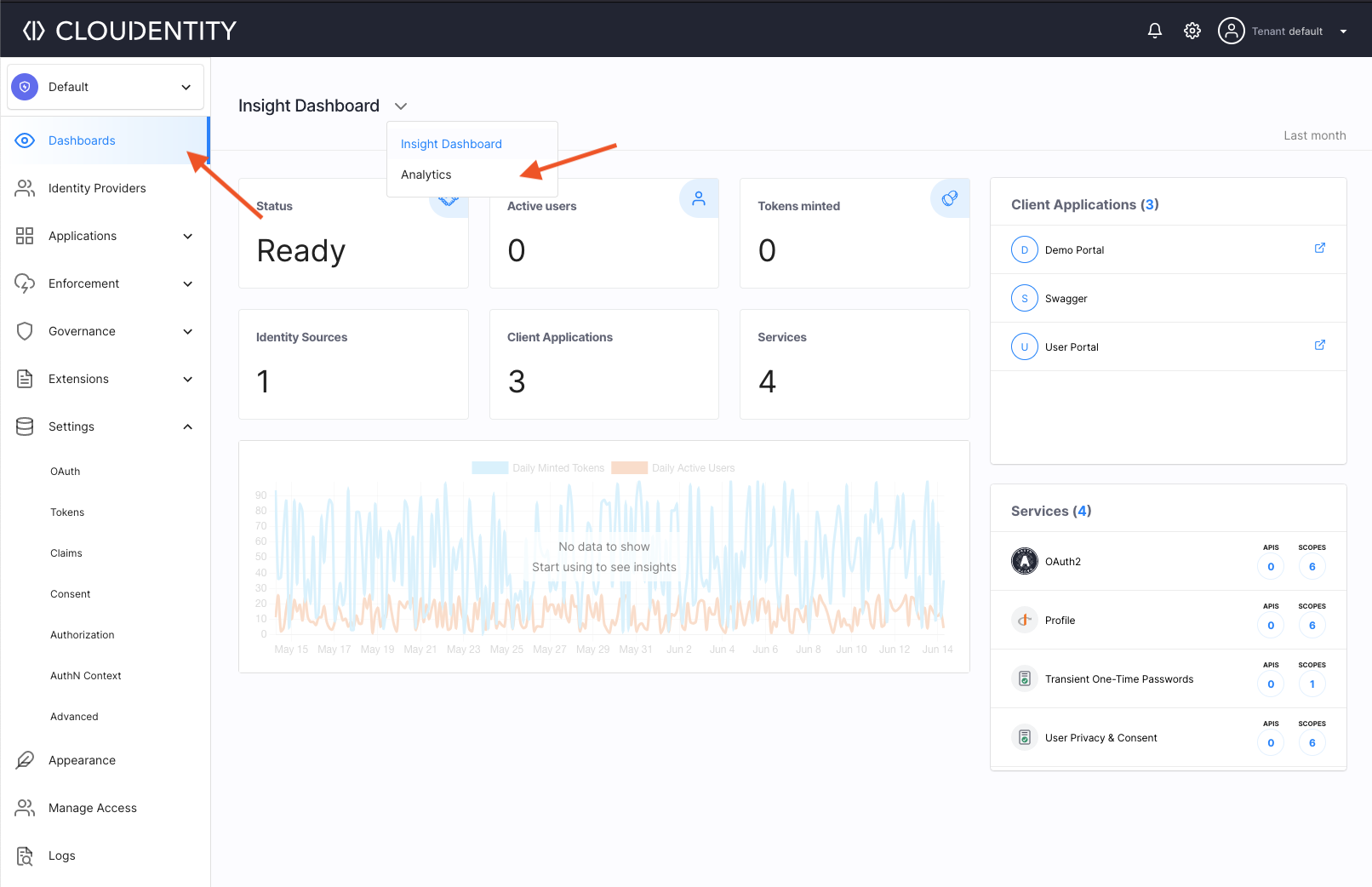Open User Portal external link icon
Image resolution: width=1372 pixels, height=887 pixels.
1320,345
